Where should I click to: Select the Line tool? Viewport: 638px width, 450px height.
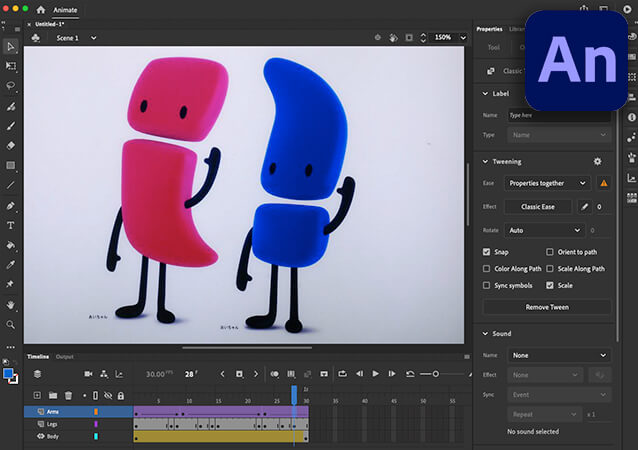point(11,185)
